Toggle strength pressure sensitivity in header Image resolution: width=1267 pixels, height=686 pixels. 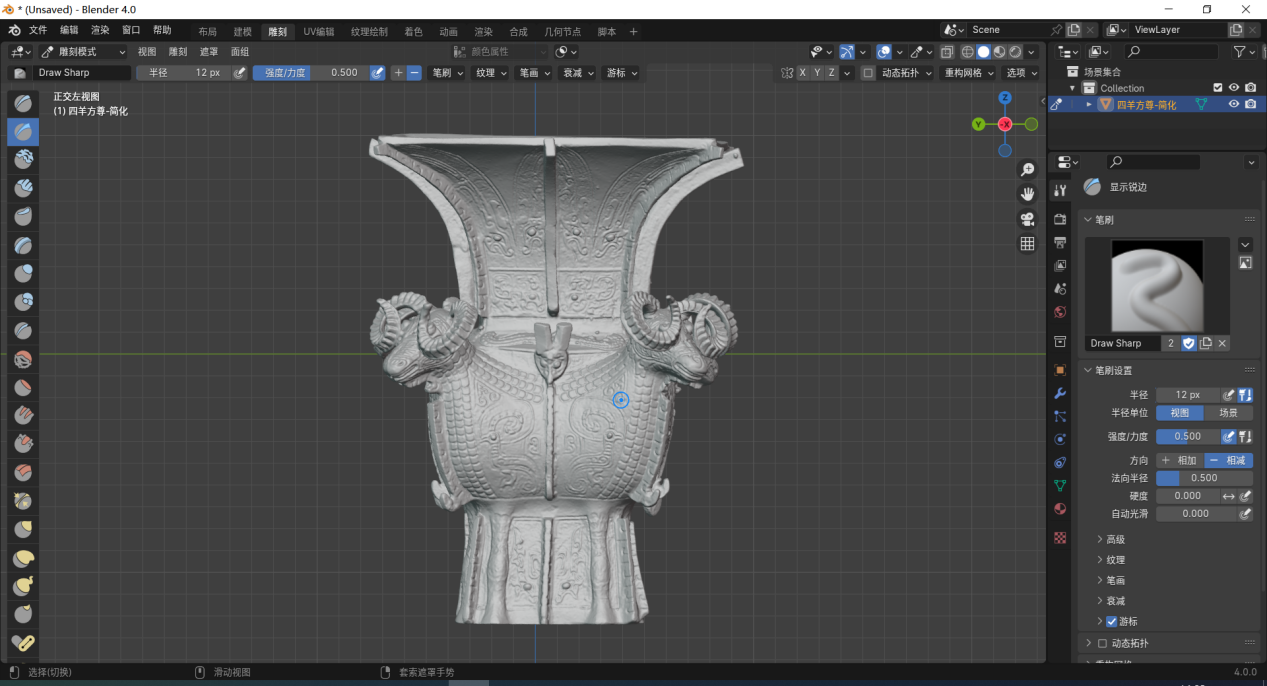coord(377,73)
